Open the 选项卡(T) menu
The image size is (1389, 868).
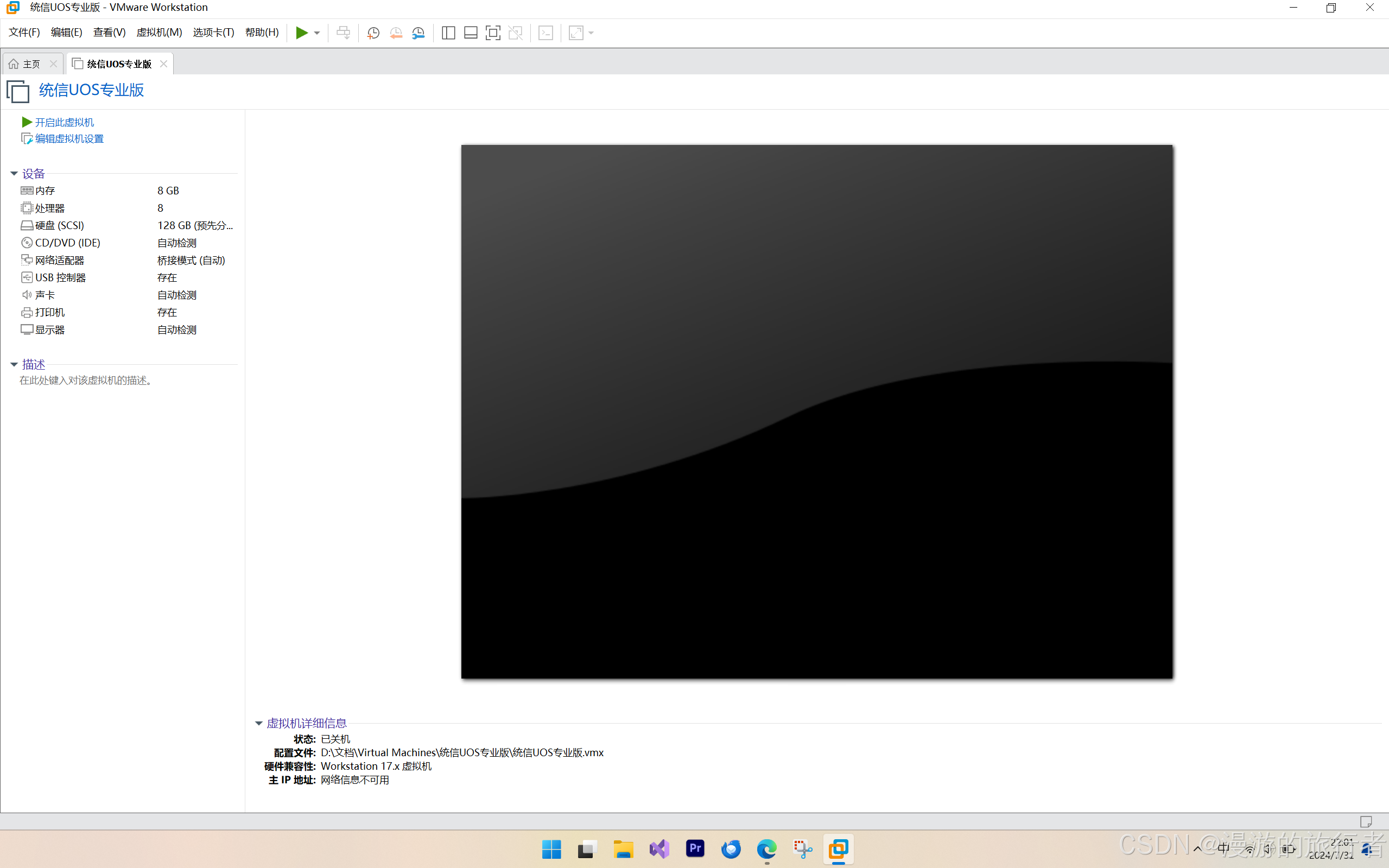[213, 32]
